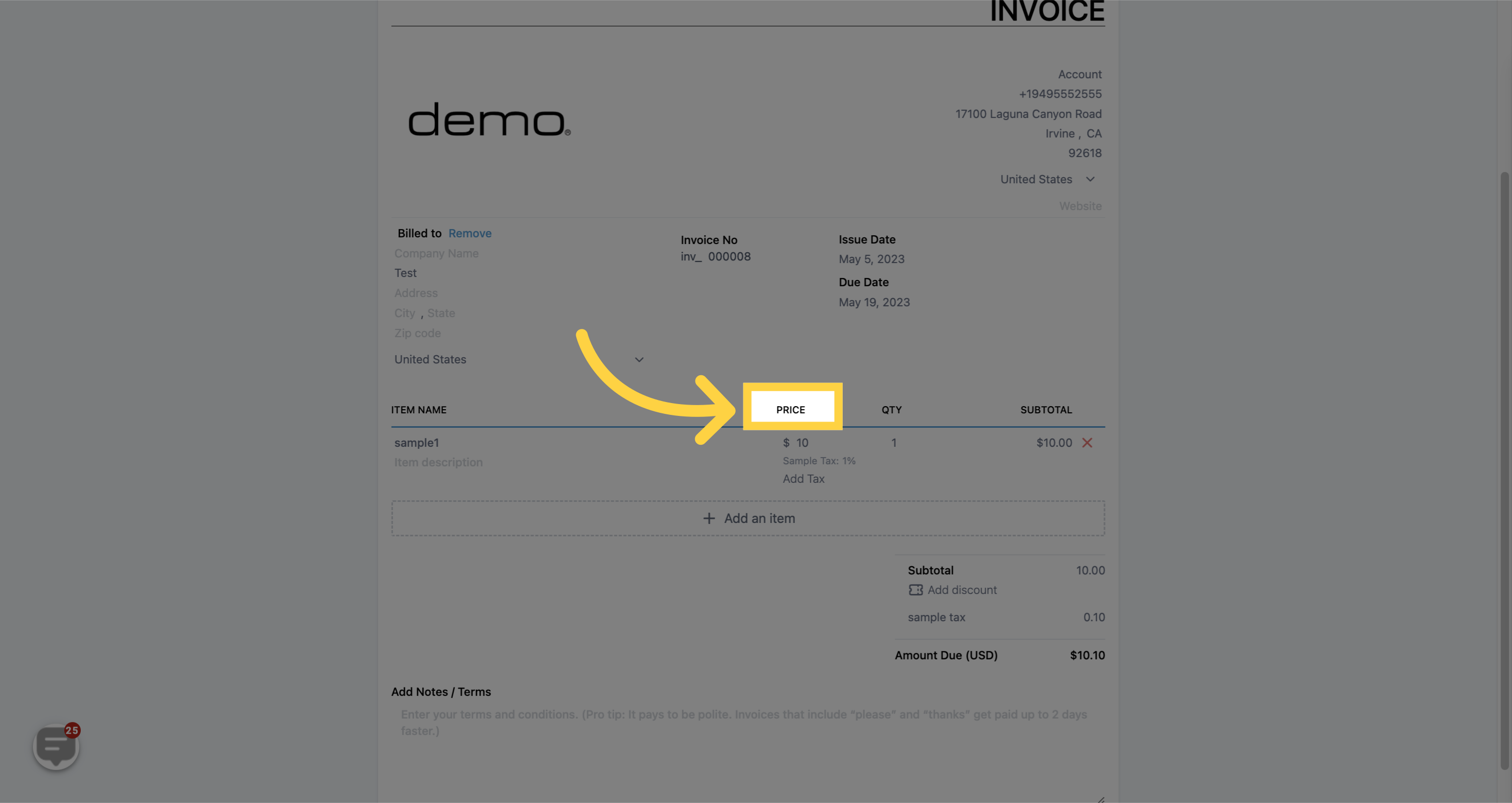Click the Add an item button
1512x803 pixels.
(x=748, y=518)
